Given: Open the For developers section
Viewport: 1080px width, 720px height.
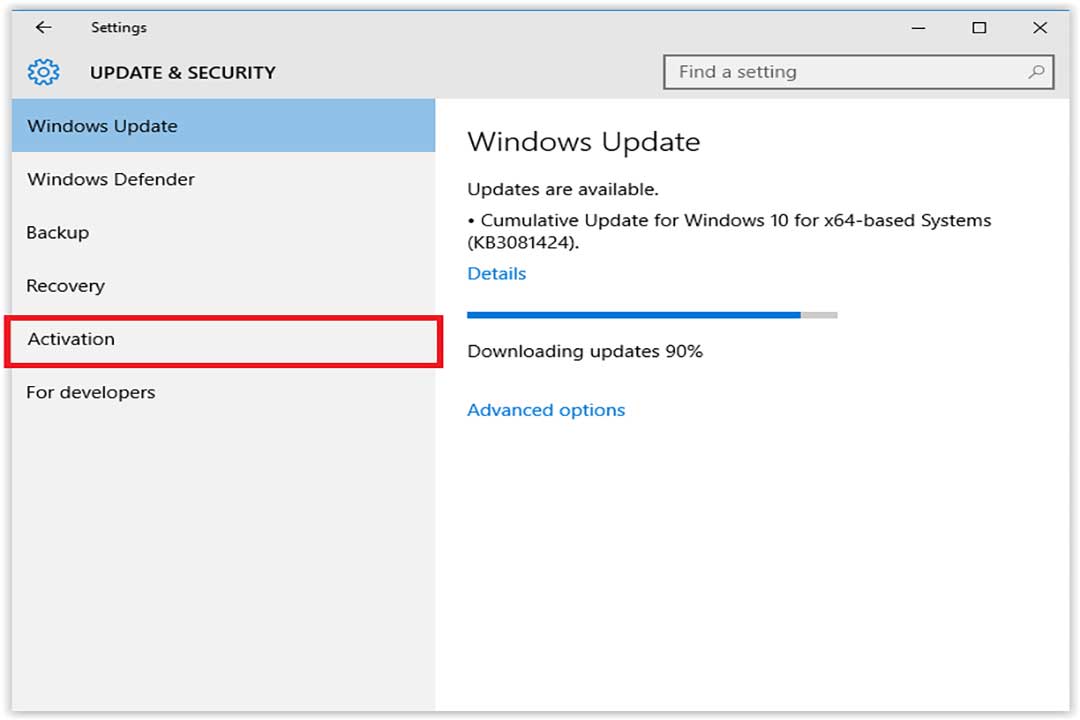Looking at the screenshot, I should (223, 393).
